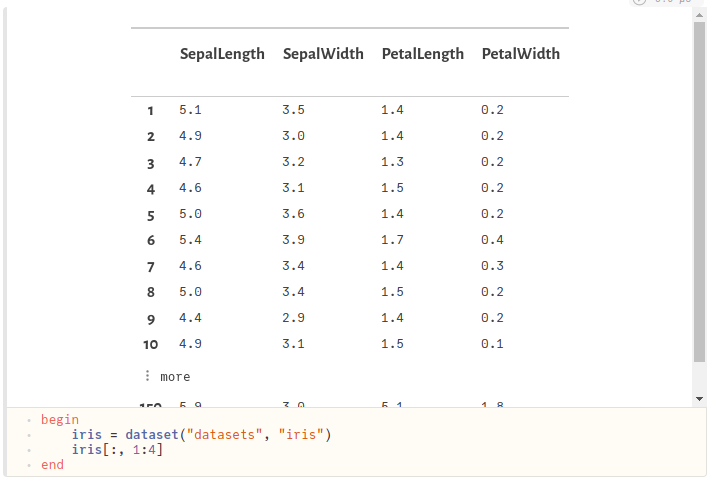
Task: Click SepalLength value 4.9 in row 10
Action: pos(190,344)
